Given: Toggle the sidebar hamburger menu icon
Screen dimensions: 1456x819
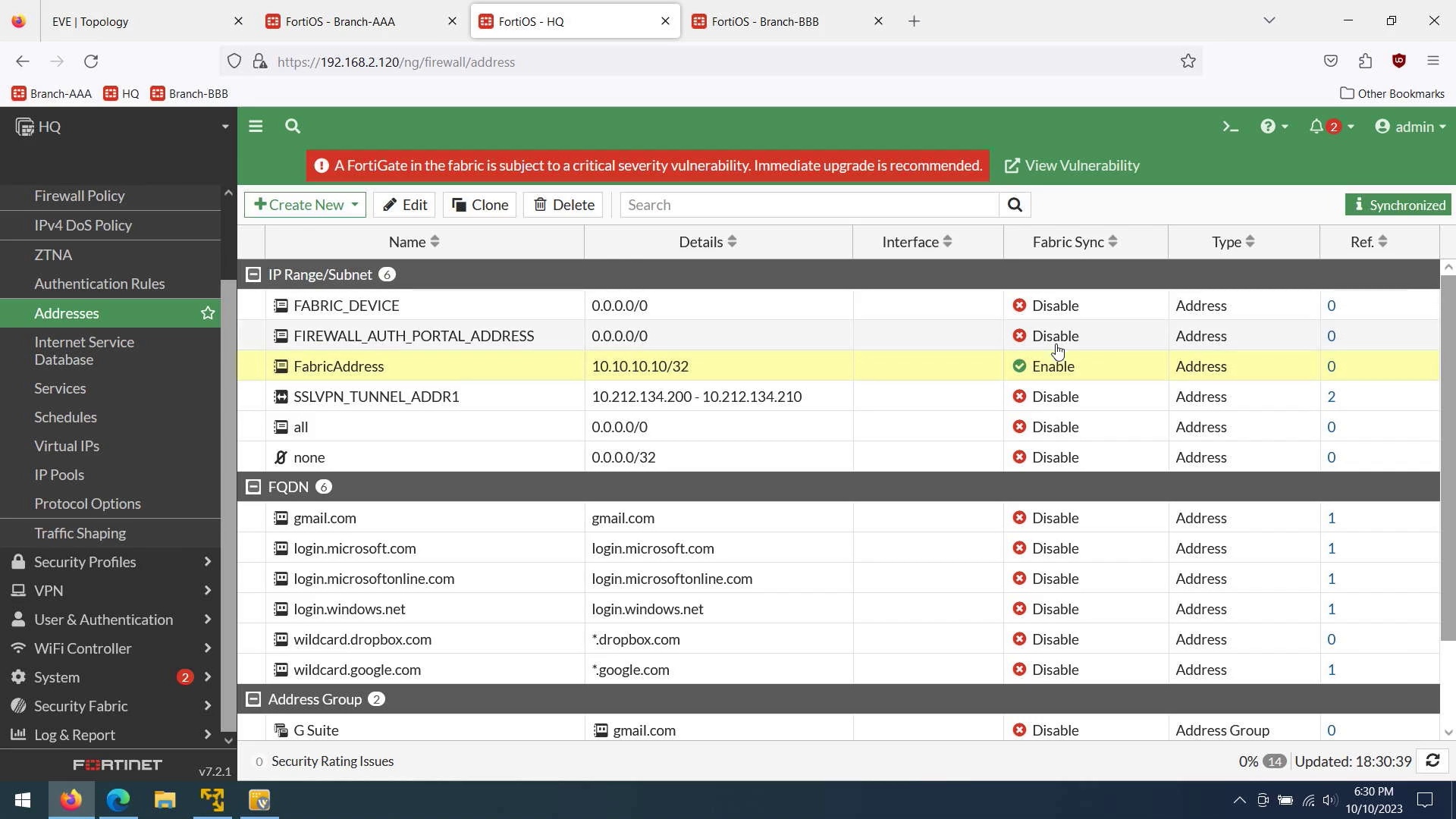Looking at the screenshot, I should 256,127.
